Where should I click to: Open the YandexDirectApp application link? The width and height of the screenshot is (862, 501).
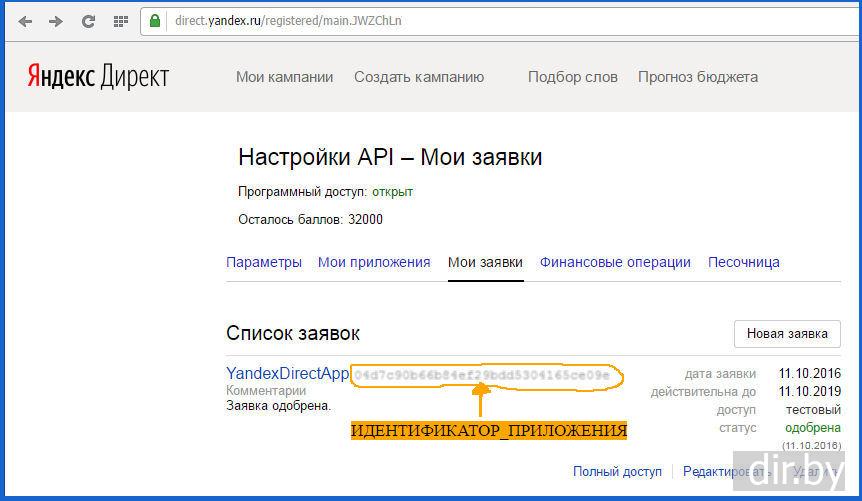click(x=288, y=373)
